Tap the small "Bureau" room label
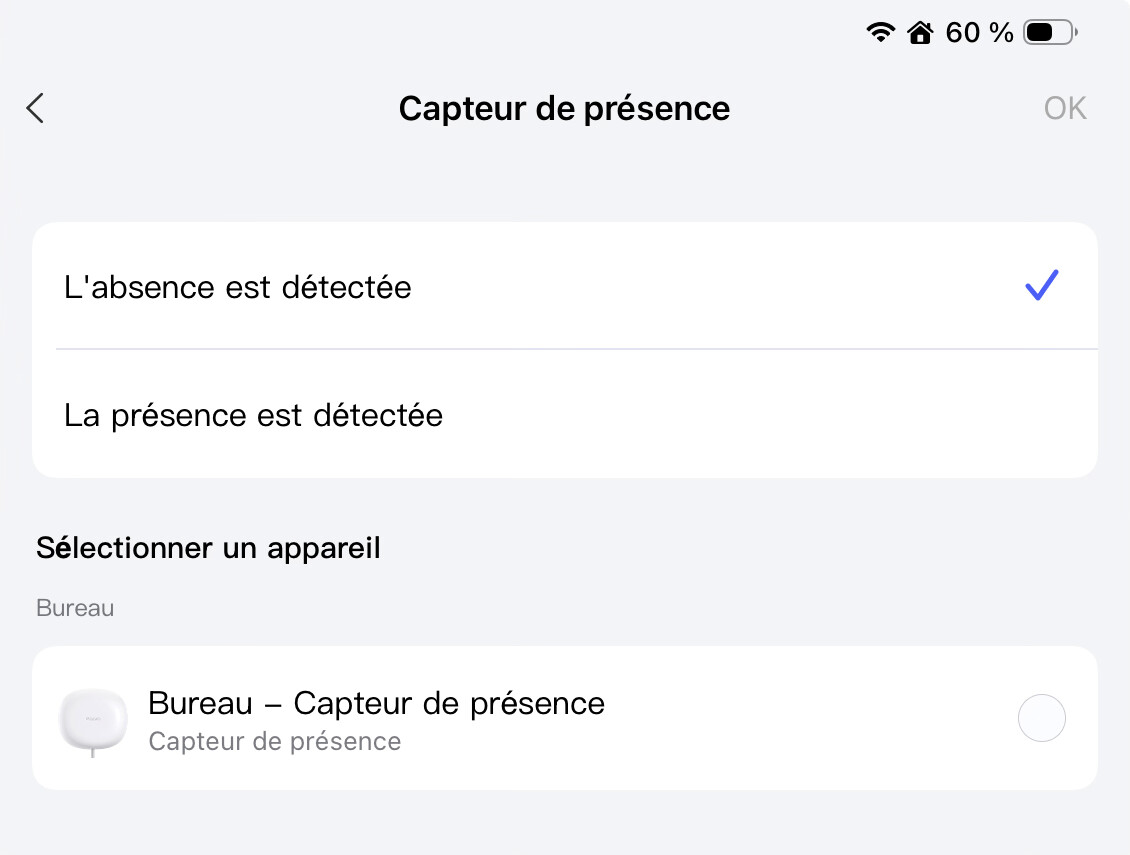The height and width of the screenshot is (855, 1130). pos(75,608)
